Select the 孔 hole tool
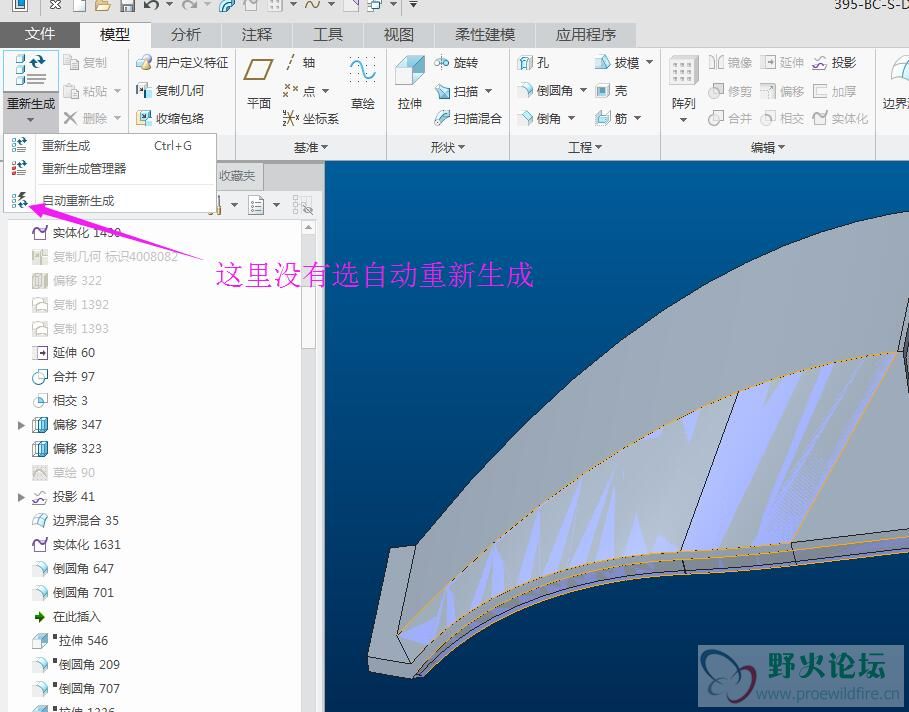Image resolution: width=909 pixels, height=712 pixels. (x=533, y=63)
